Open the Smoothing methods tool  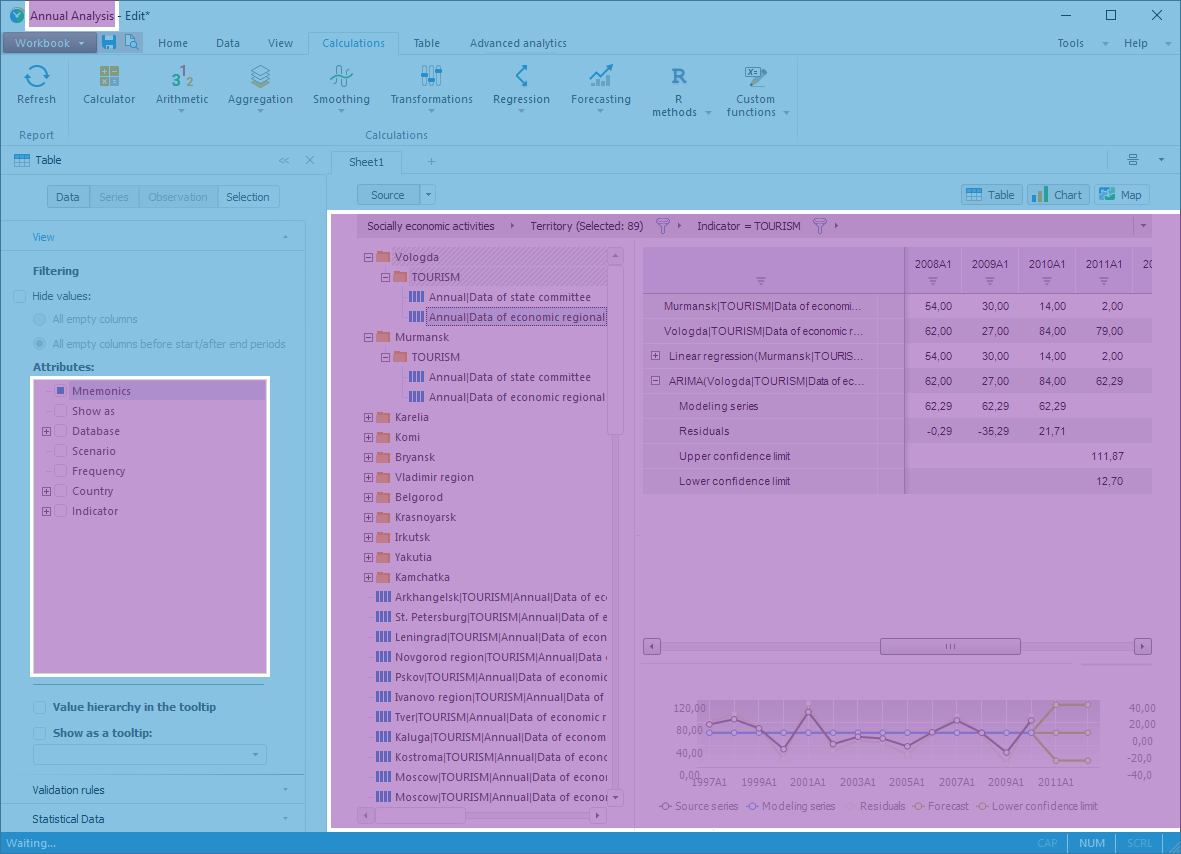(341, 86)
